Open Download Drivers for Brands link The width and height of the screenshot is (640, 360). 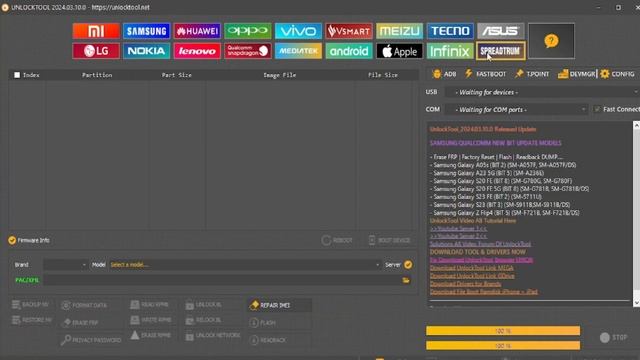click(466, 284)
